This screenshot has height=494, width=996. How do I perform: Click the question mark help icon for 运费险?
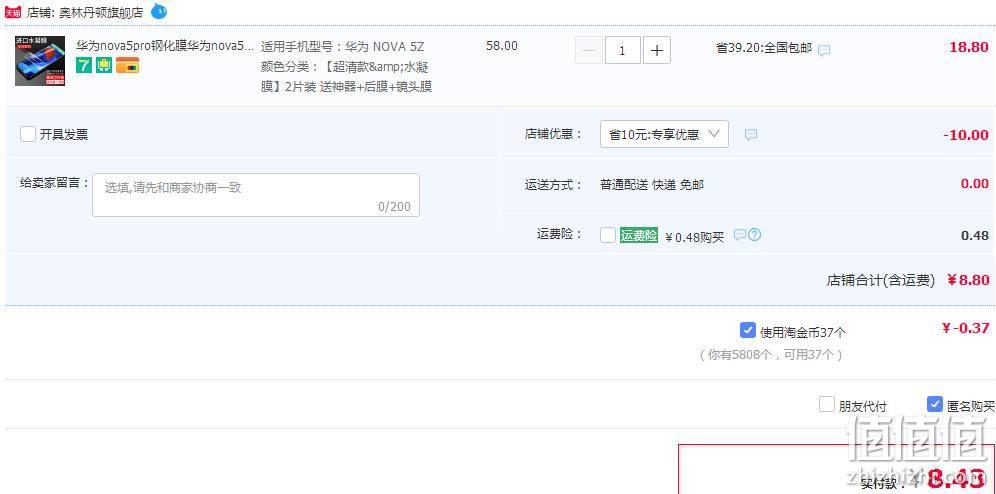pos(754,235)
